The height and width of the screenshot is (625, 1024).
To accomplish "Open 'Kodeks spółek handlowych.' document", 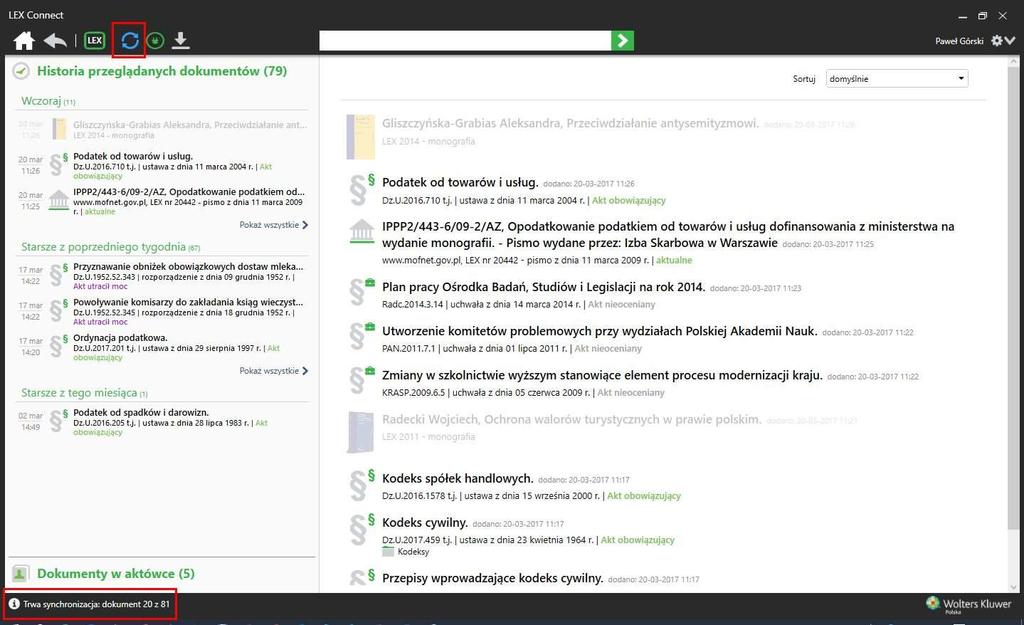I will tap(458, 479).
